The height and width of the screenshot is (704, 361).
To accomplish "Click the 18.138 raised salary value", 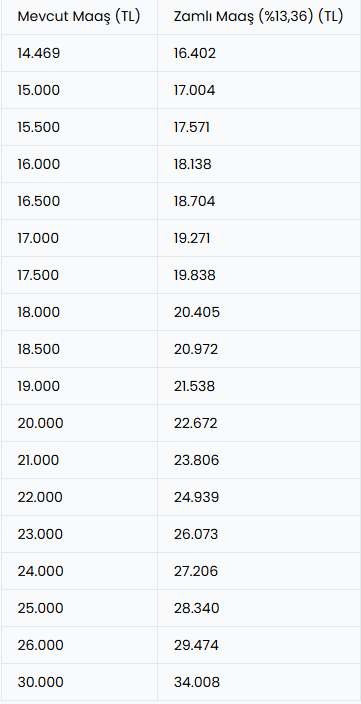I will coord(259,164).
